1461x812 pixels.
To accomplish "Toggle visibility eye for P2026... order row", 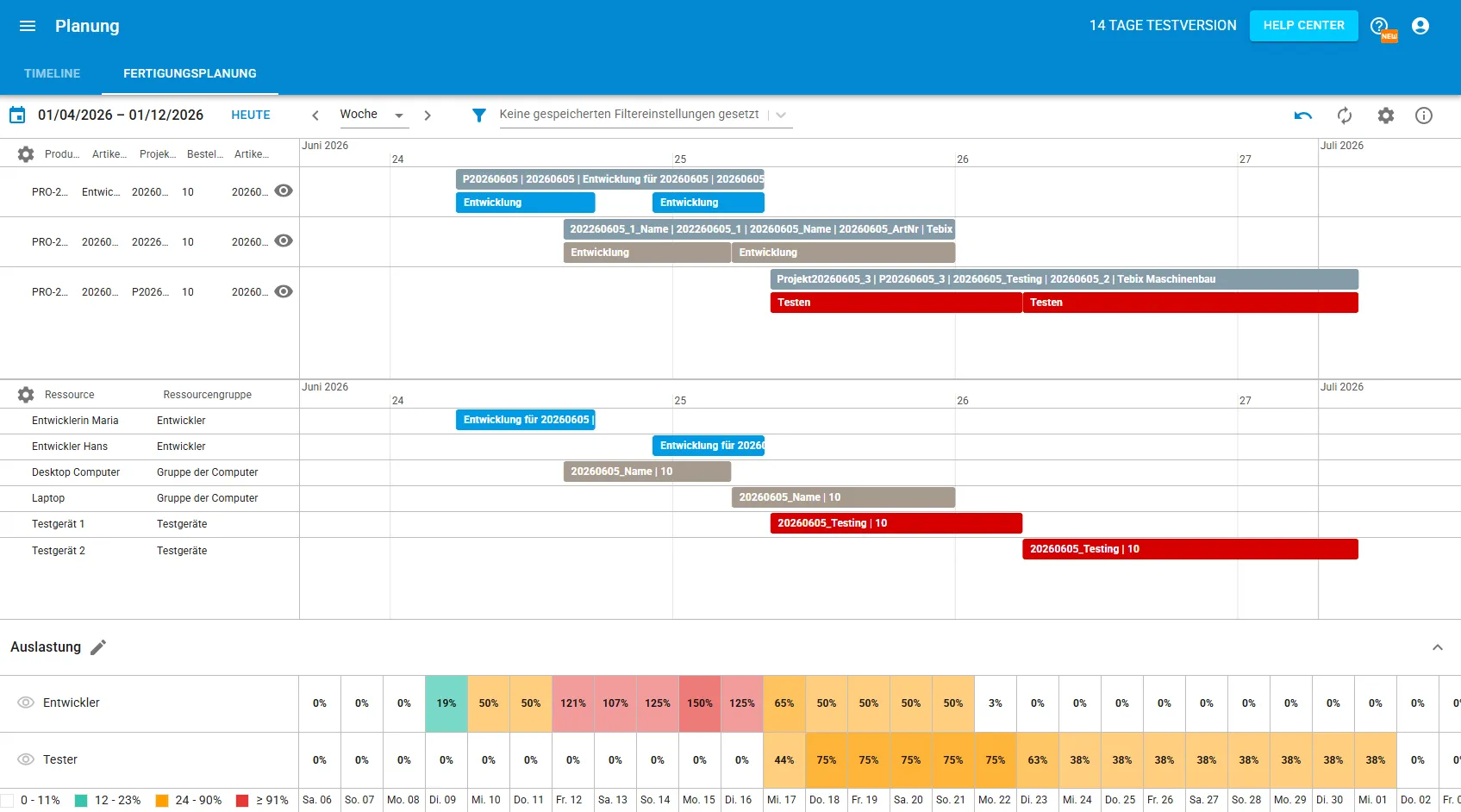I will coord(284,291).
